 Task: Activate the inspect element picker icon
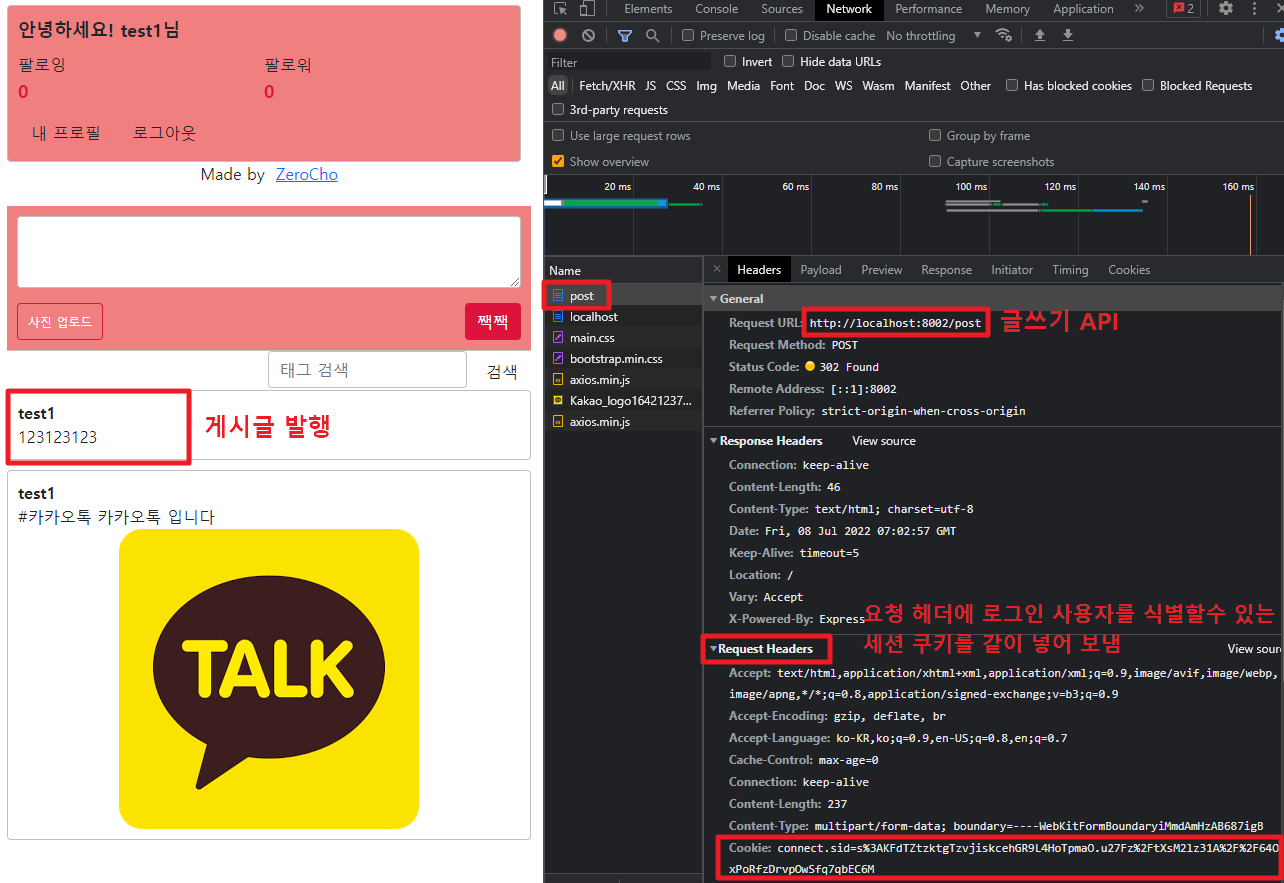pyautogui.click(x=561, y=9)
